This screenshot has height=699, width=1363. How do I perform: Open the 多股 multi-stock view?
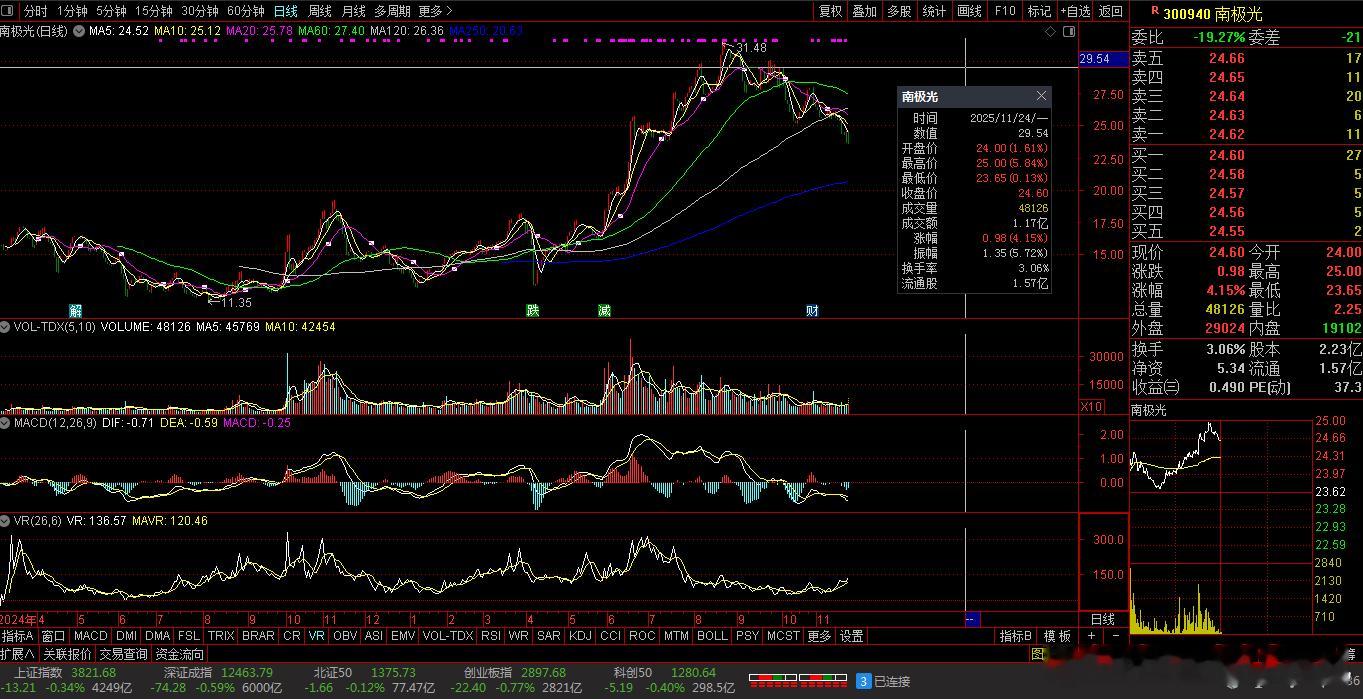pyautogui.click(x=899, y=11)
